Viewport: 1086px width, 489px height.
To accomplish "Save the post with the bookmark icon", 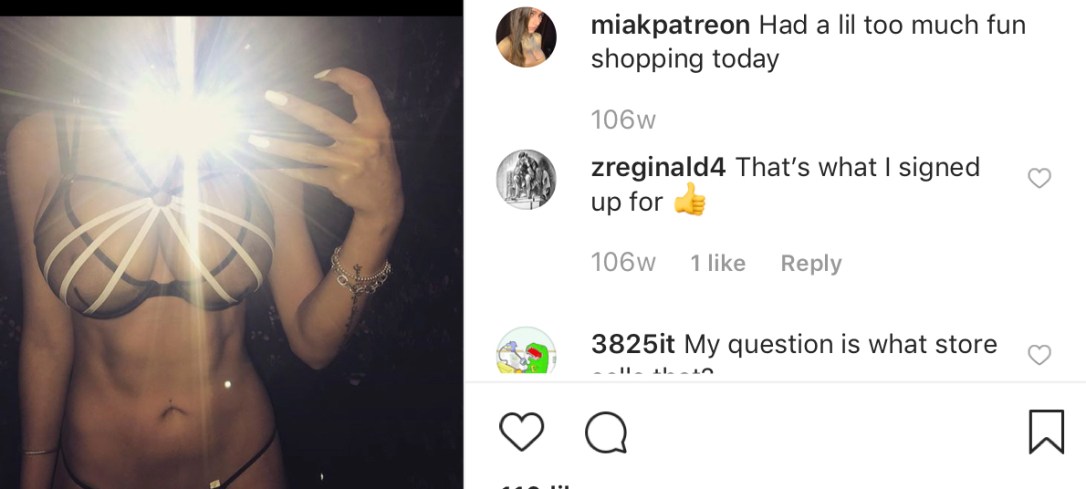I will point(1046,432).
